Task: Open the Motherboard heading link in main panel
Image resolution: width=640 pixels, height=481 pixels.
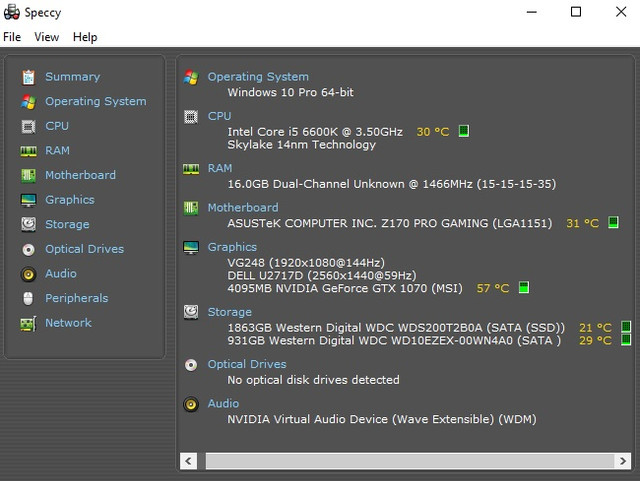Action: point(243,207)
